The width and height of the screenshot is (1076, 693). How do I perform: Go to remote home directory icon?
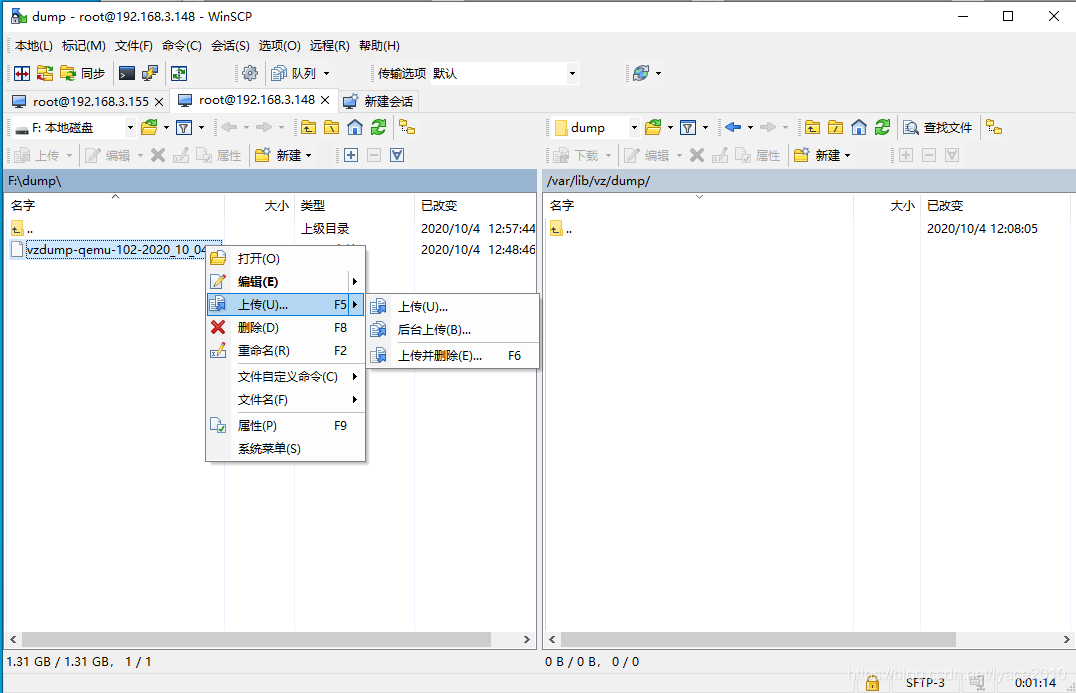[858, 128]
